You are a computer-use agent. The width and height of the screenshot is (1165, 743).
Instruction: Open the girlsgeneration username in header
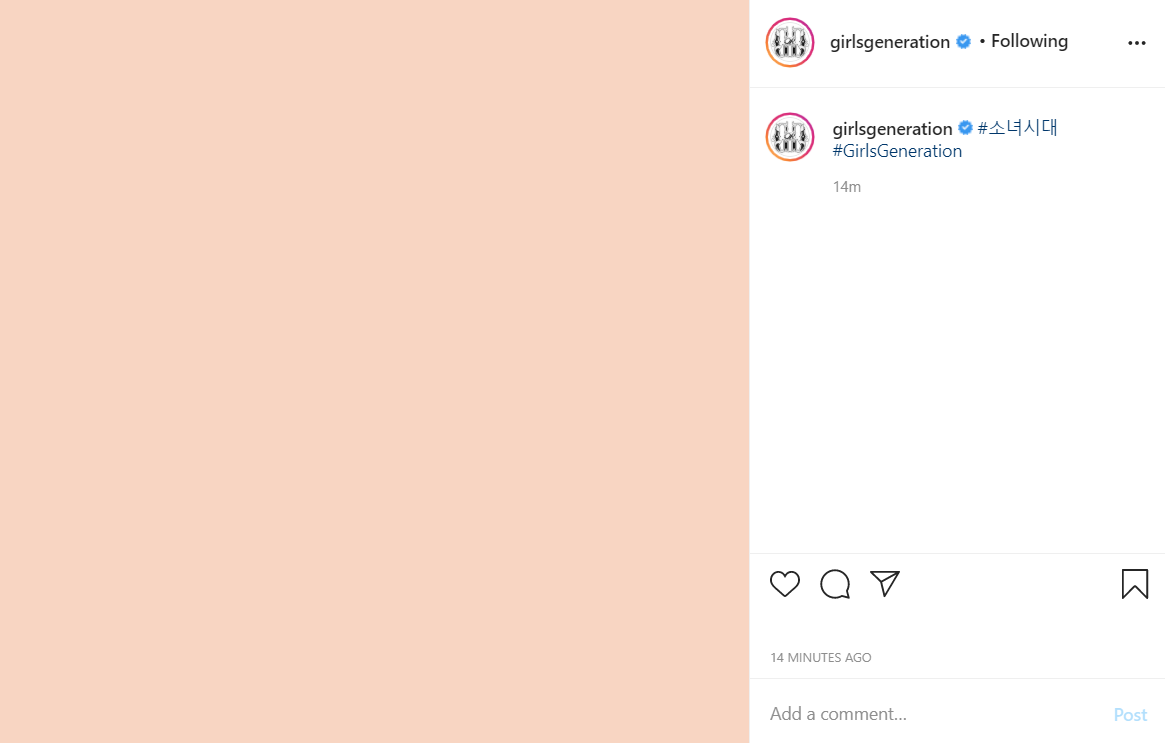(x=889, y=42)
